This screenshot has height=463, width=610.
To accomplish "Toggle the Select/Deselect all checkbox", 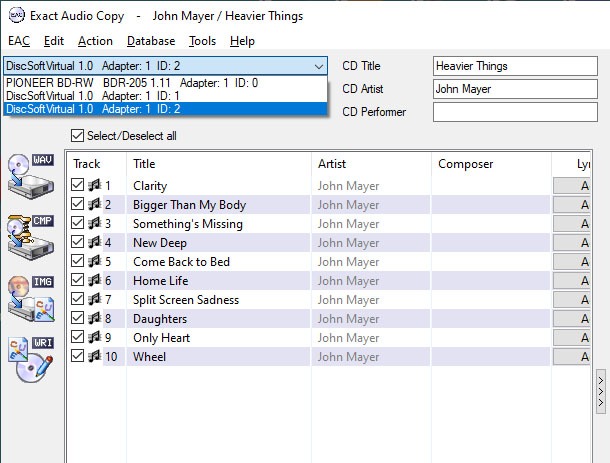I will click(77, 135).
